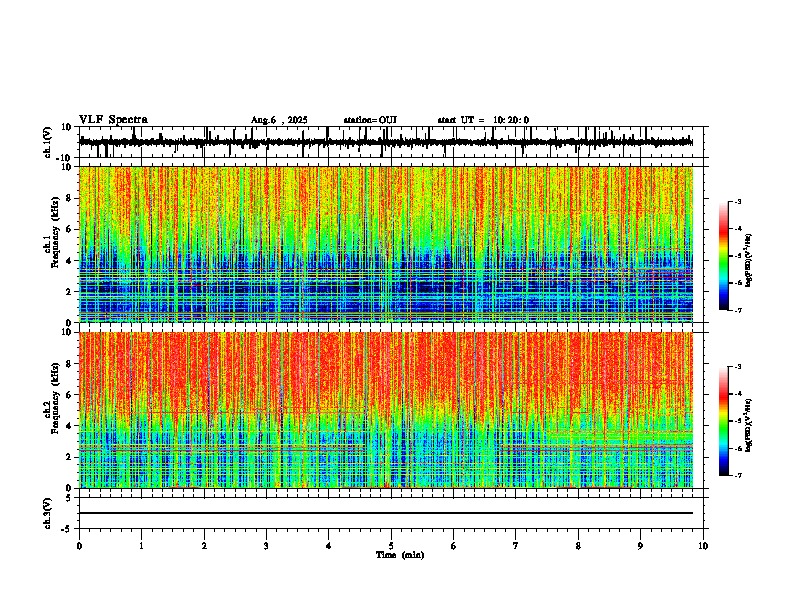Screen dimensions: 792x612
Task: Click the "-3" label on ch.1 colorbar
Action: [738, 202]
